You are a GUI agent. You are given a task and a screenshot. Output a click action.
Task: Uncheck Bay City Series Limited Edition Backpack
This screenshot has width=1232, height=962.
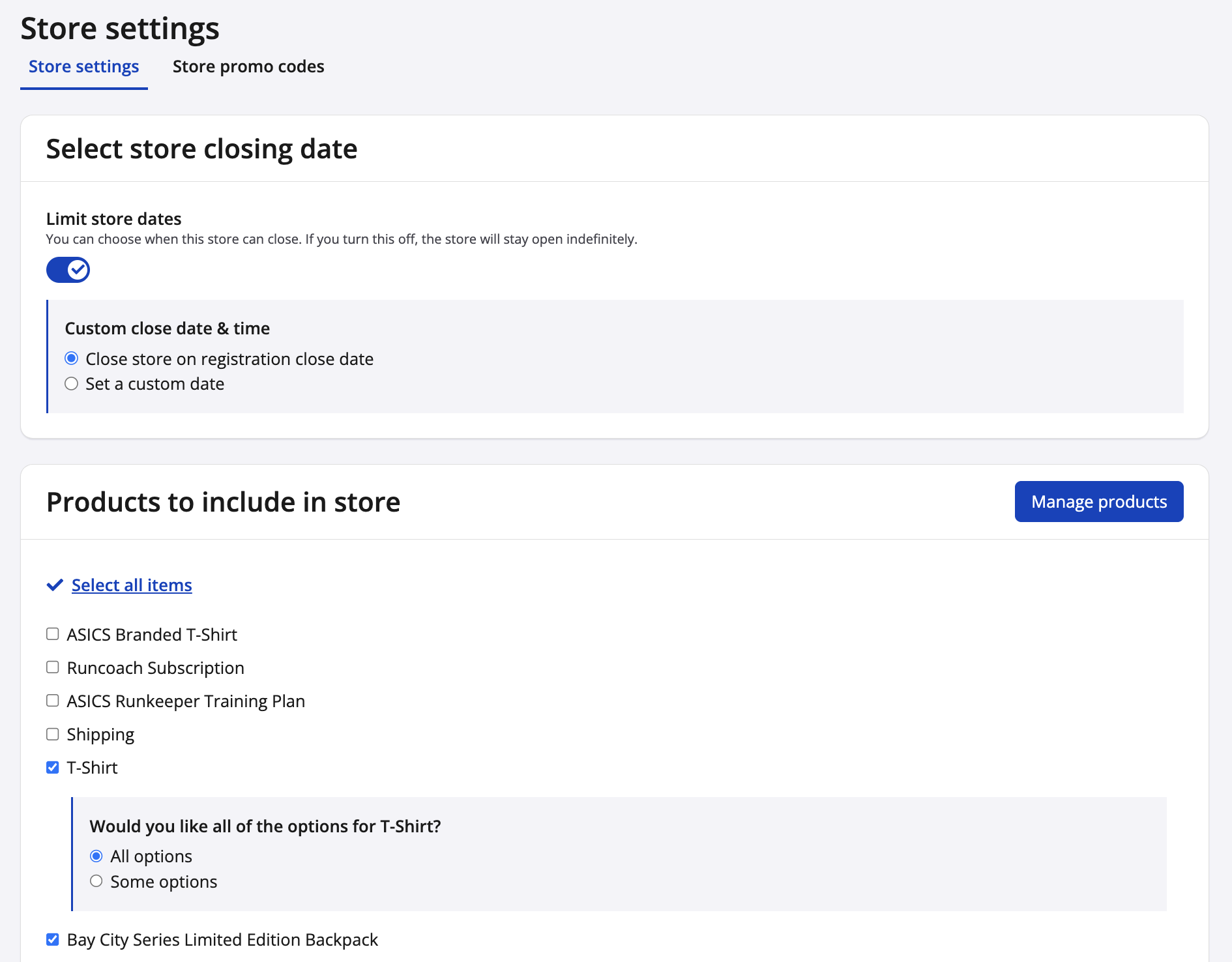[x=53, y=939]
